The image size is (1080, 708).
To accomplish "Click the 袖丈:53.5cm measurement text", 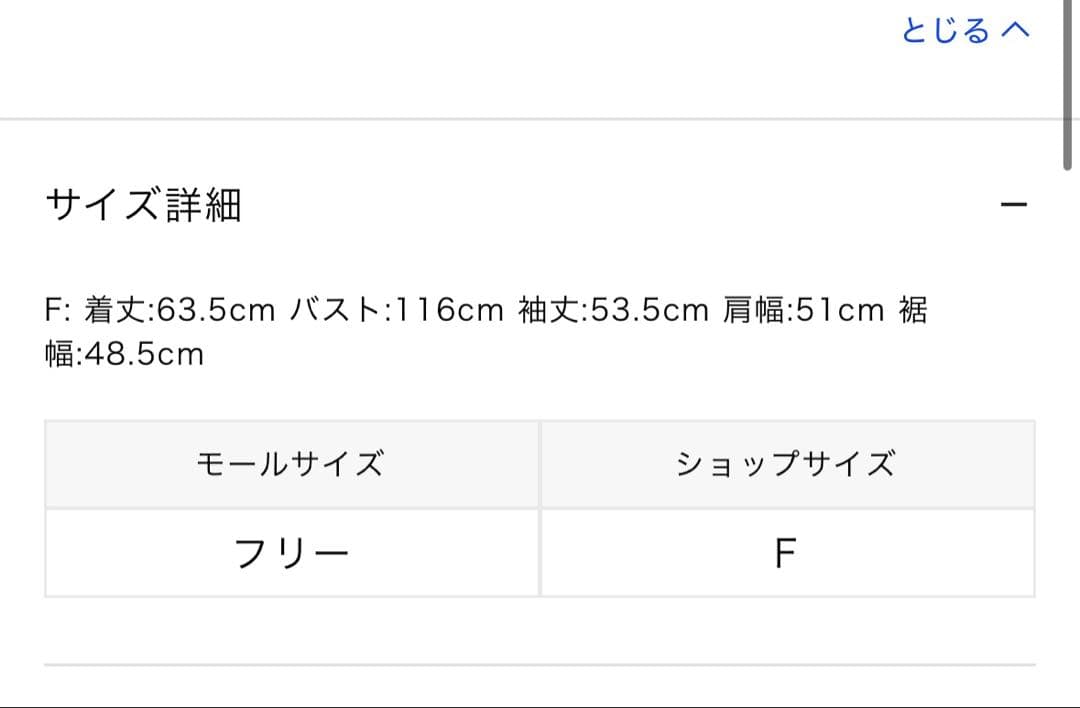I will point(614,311).
